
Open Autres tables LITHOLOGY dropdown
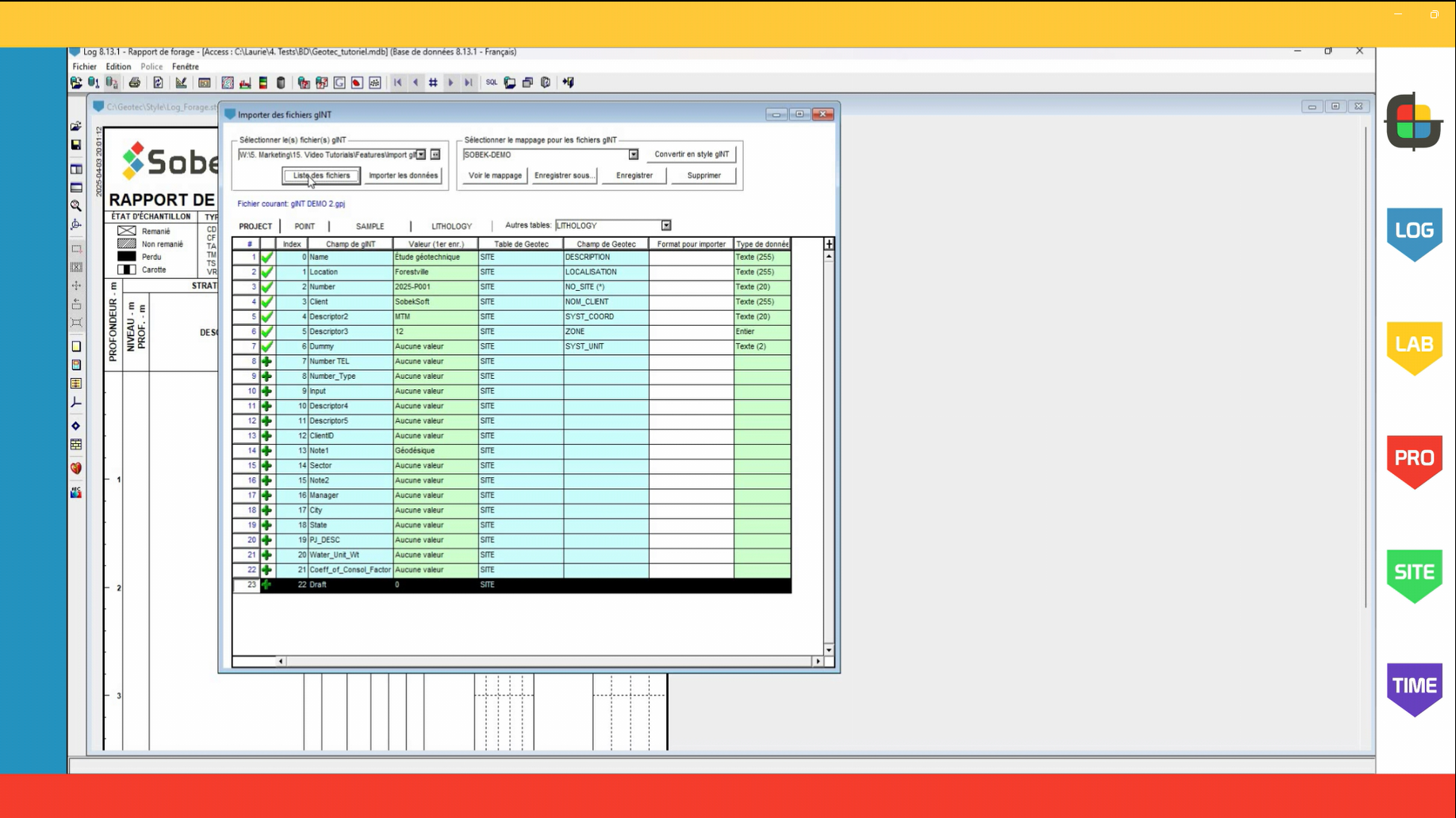pyautogui.click(x=666, y=226)
